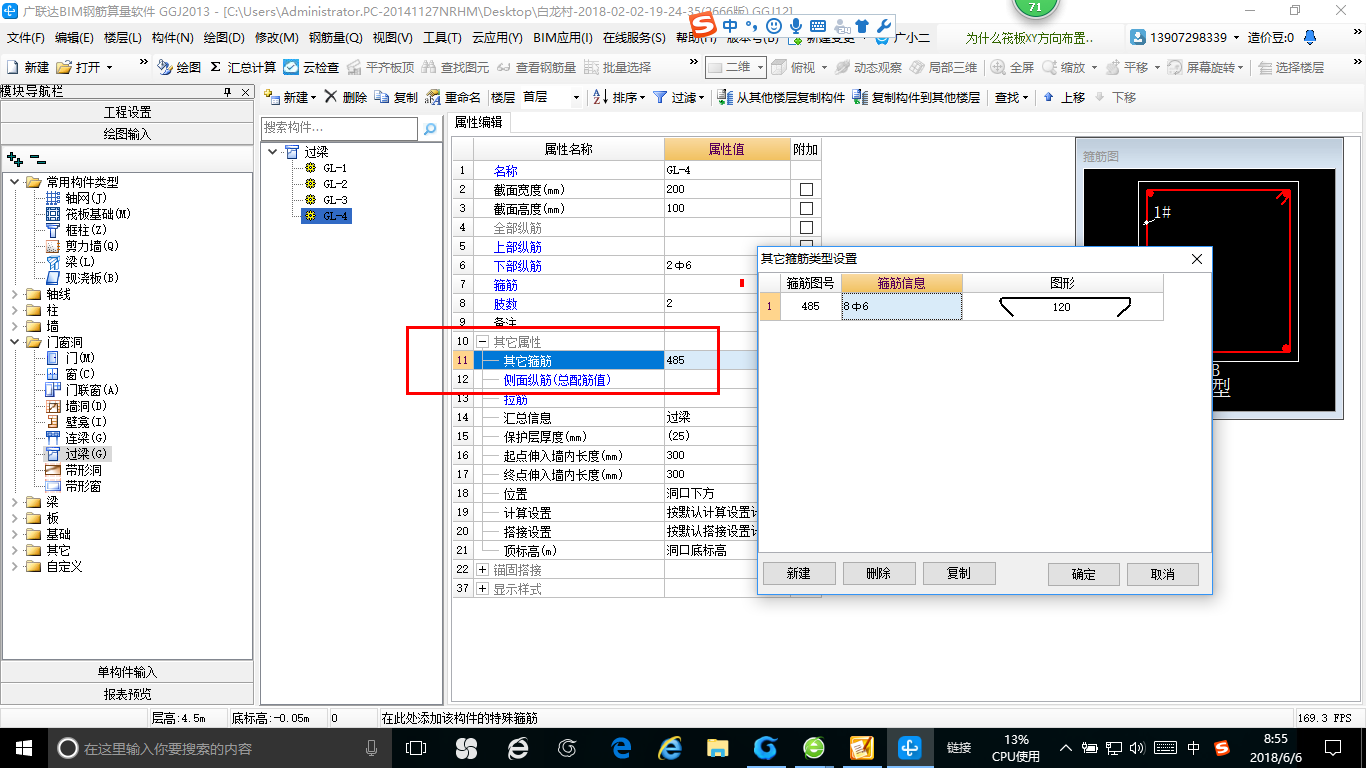1366x768 pixels.
Task: Click 复制 in the stirrup dialog
Action: tap(959, 573)
